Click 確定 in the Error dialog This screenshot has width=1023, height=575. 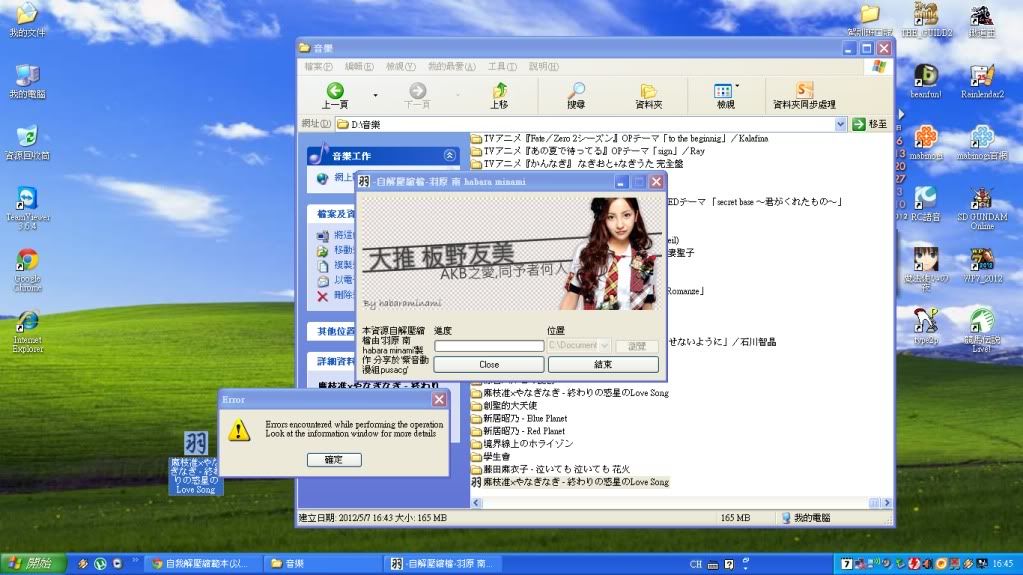[x=334, y=459]
